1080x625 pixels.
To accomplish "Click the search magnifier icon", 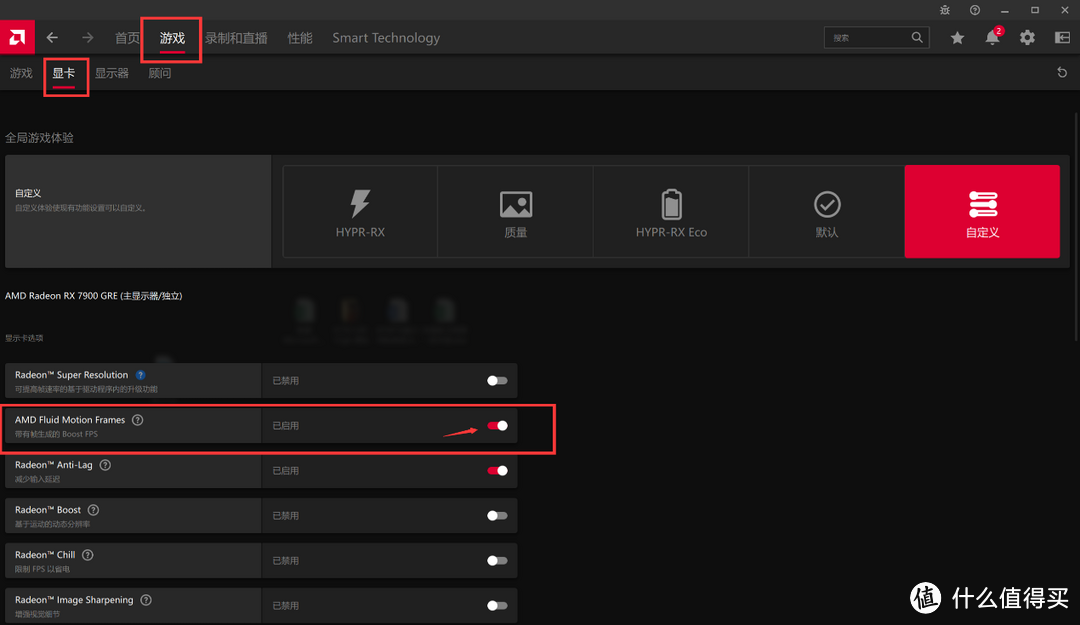I will (917, 37).
